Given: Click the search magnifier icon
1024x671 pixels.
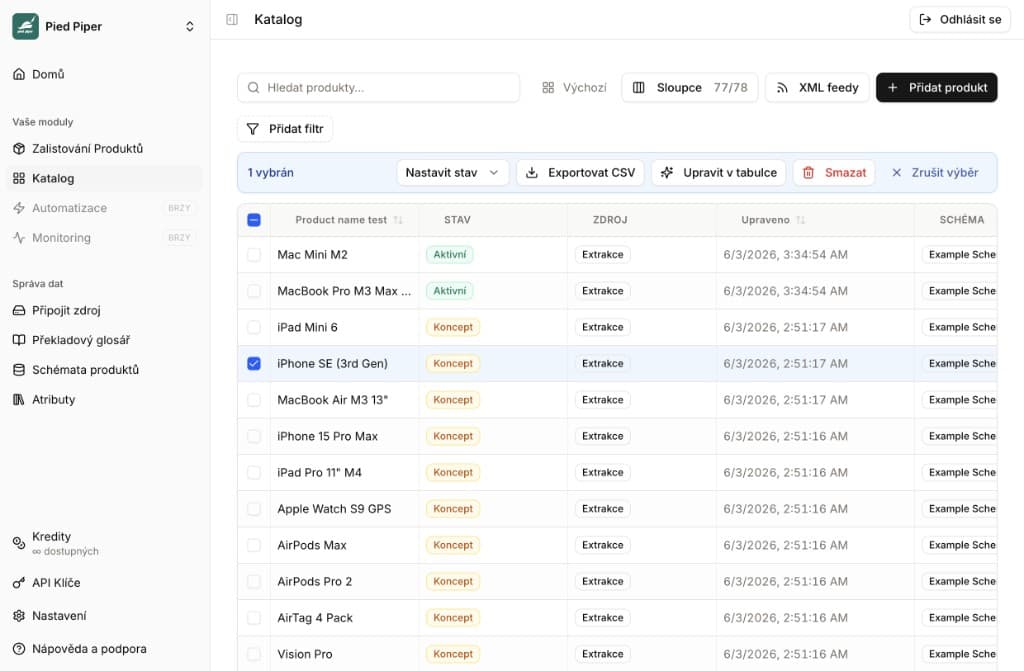Looking at the screenshot, I should click(253, 88).
